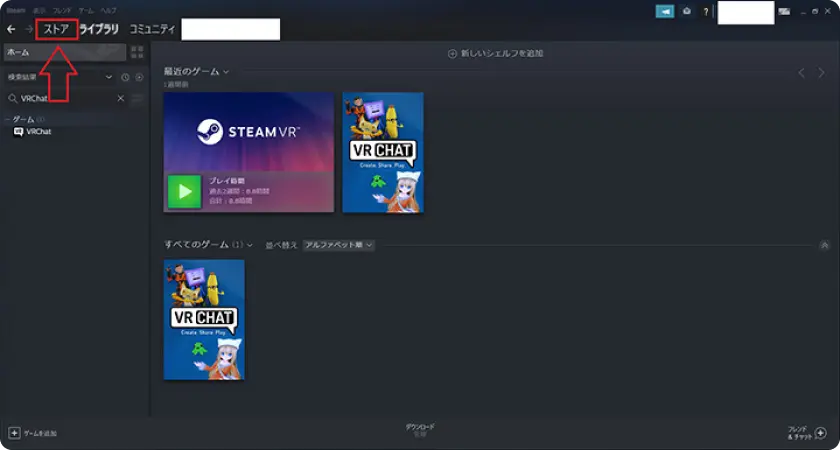Click 新しいシェルフを追加
This screenshot has width=840, height=450.
(496, 54)
